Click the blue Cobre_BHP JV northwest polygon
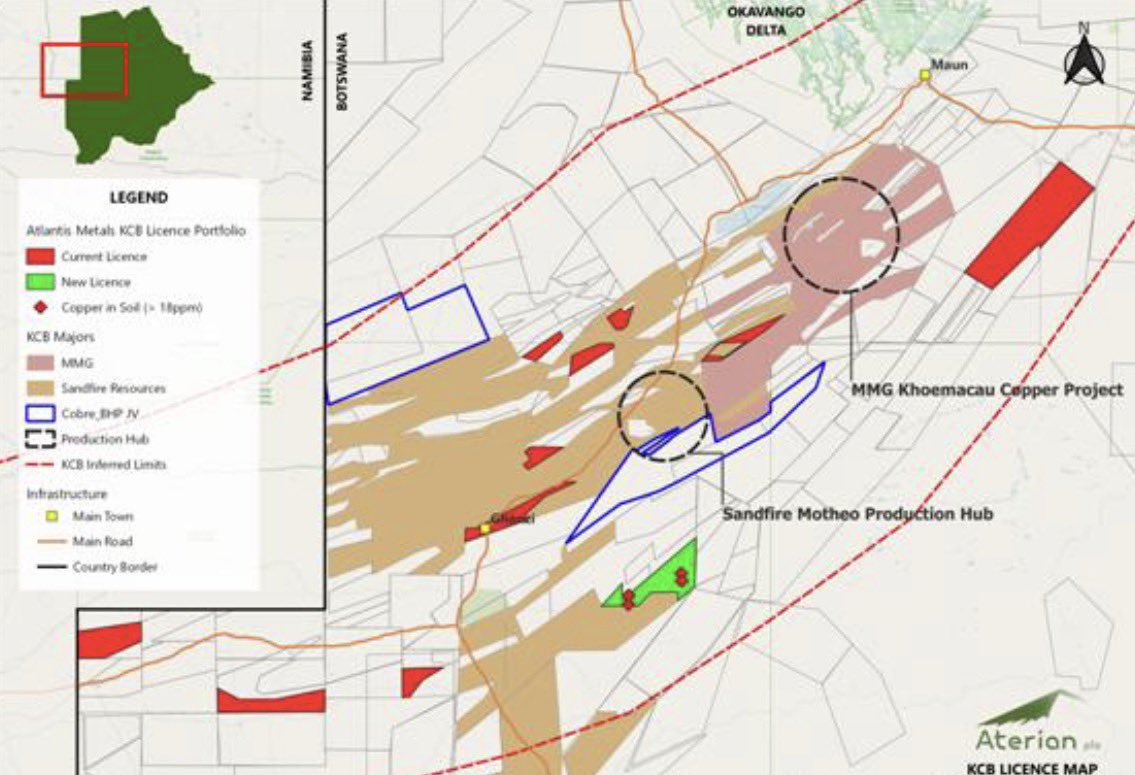Image resolution: width=1135 pixels, height=775 pixels. tap(408, 344)
